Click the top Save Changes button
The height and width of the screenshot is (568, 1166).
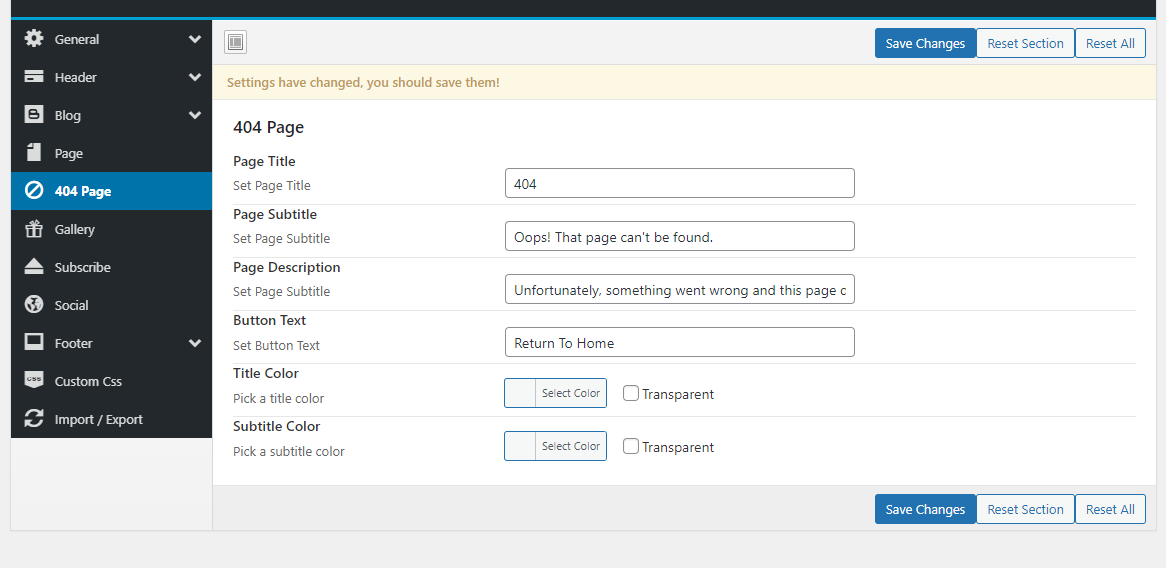point(925,43)
